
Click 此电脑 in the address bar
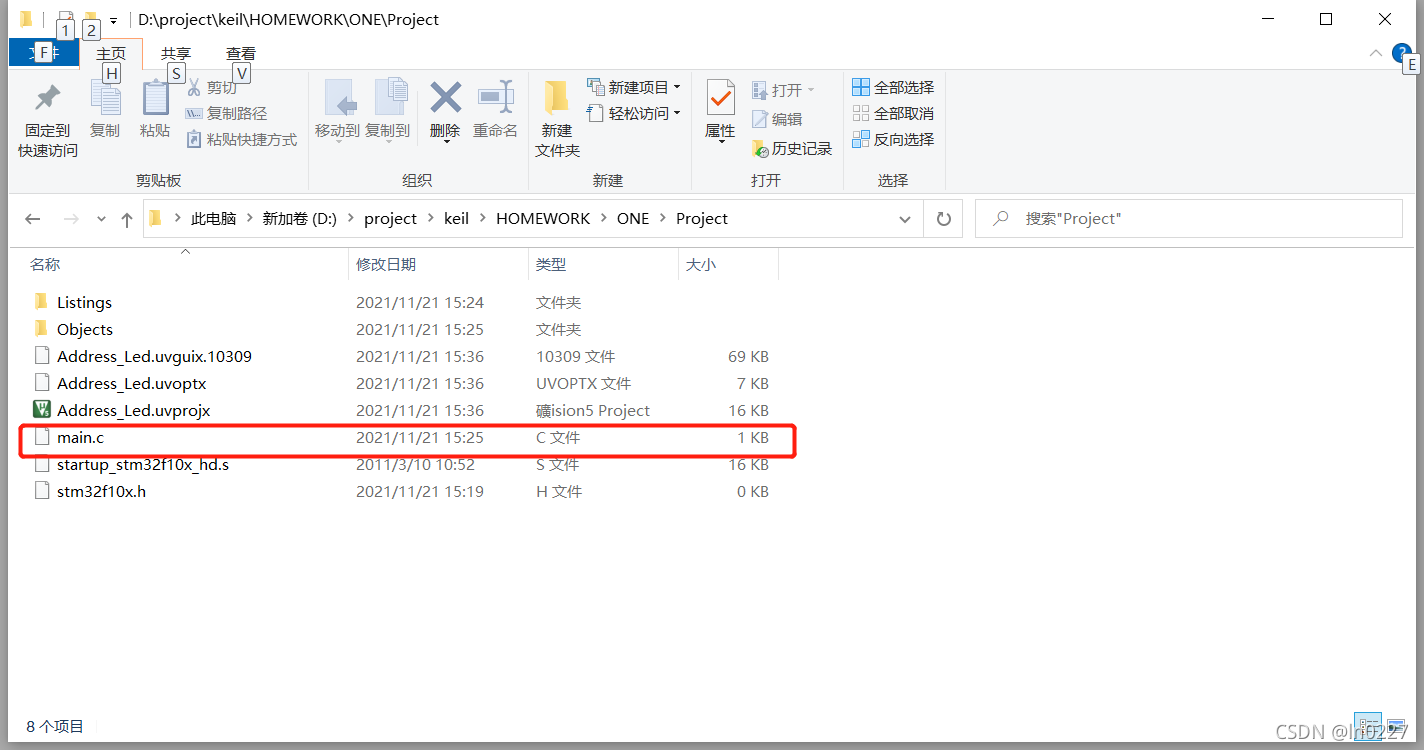tap(213, 219)
